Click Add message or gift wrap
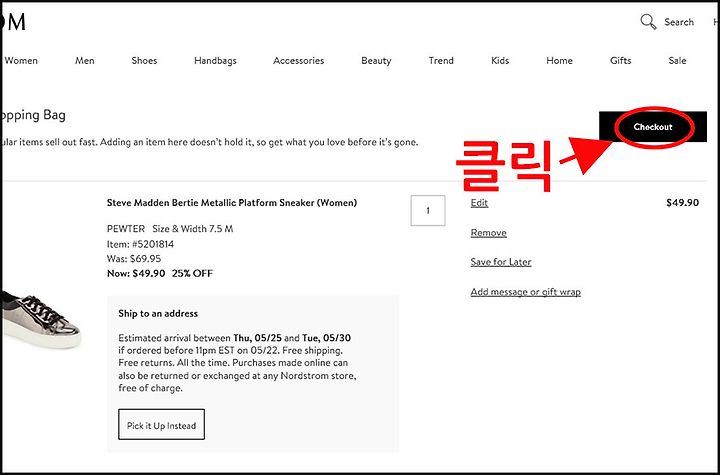Screen dimensions: 720x475 [526, 292]
